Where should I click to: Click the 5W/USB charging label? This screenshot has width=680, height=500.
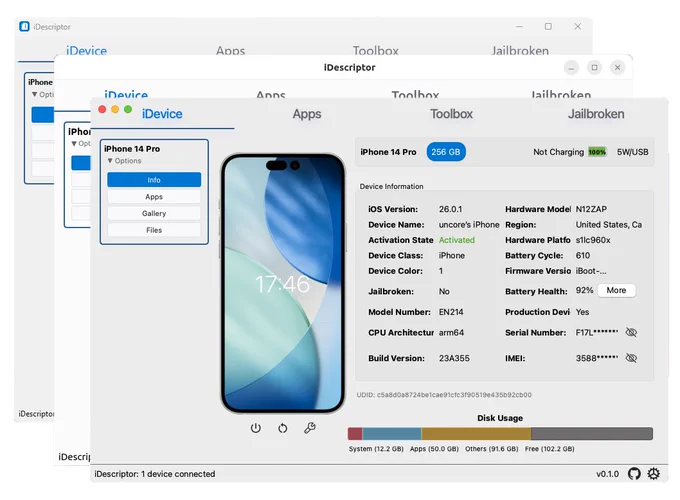point(633,152)
